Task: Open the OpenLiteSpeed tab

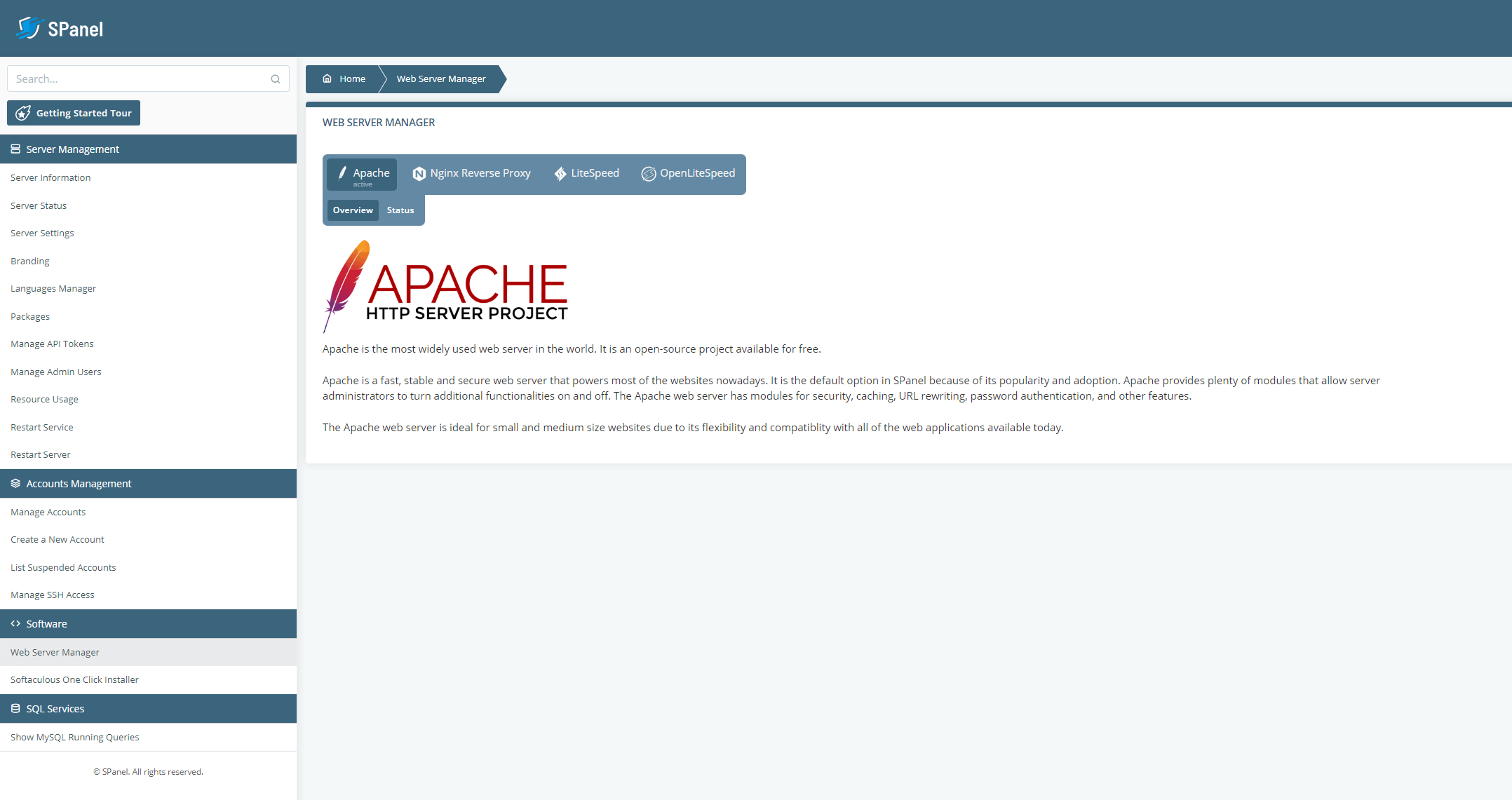Action: click(688, 174)
